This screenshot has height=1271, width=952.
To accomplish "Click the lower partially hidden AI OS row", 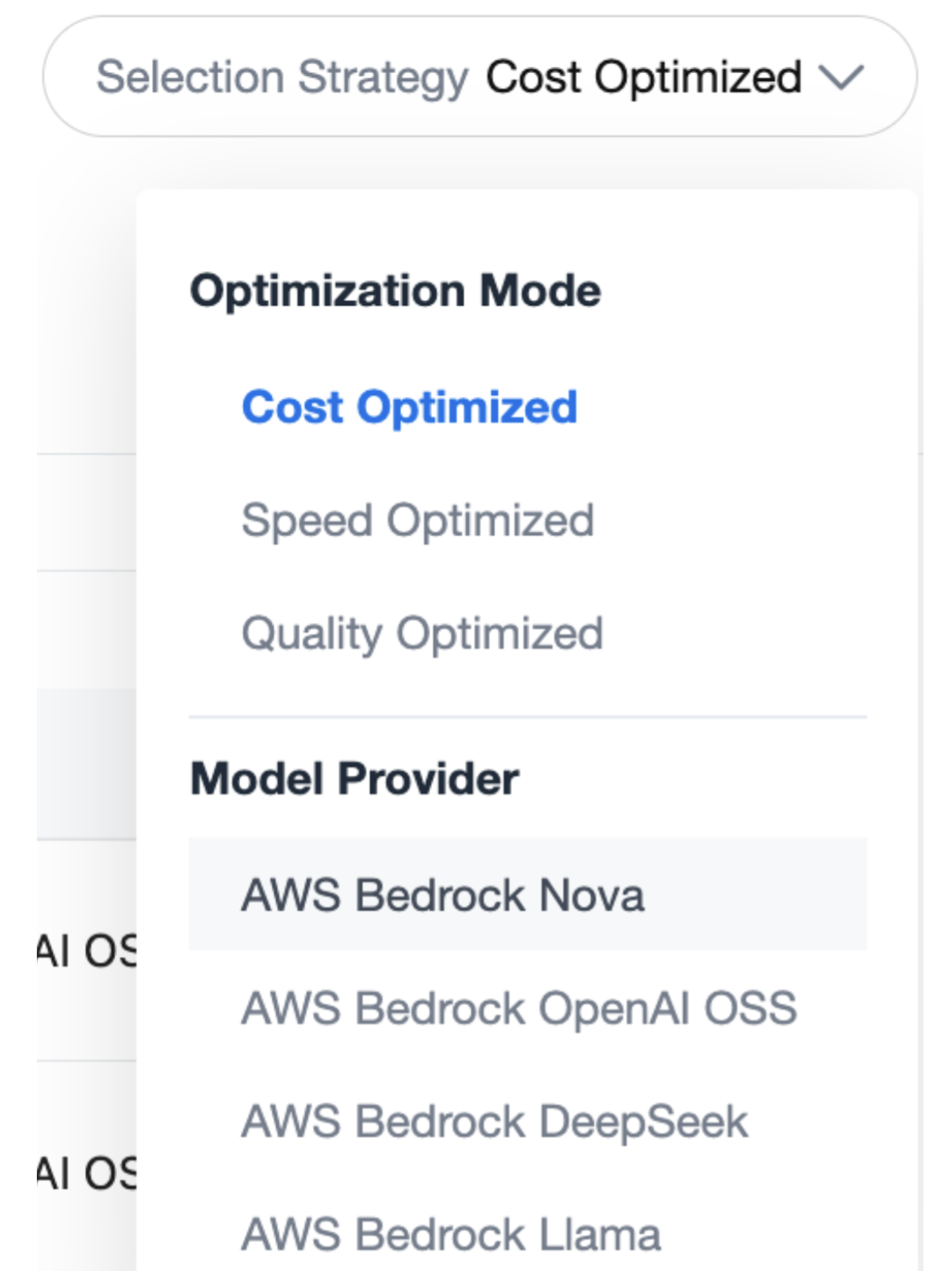I will (x=86, y=1172).
